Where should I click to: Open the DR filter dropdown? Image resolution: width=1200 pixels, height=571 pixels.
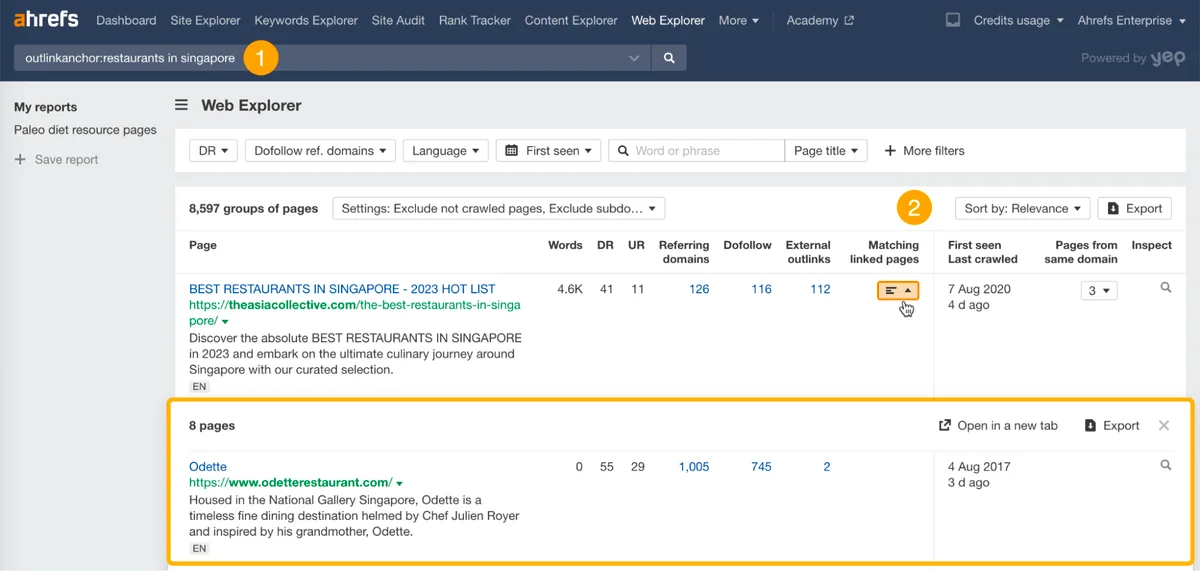[x=213, y=151]
